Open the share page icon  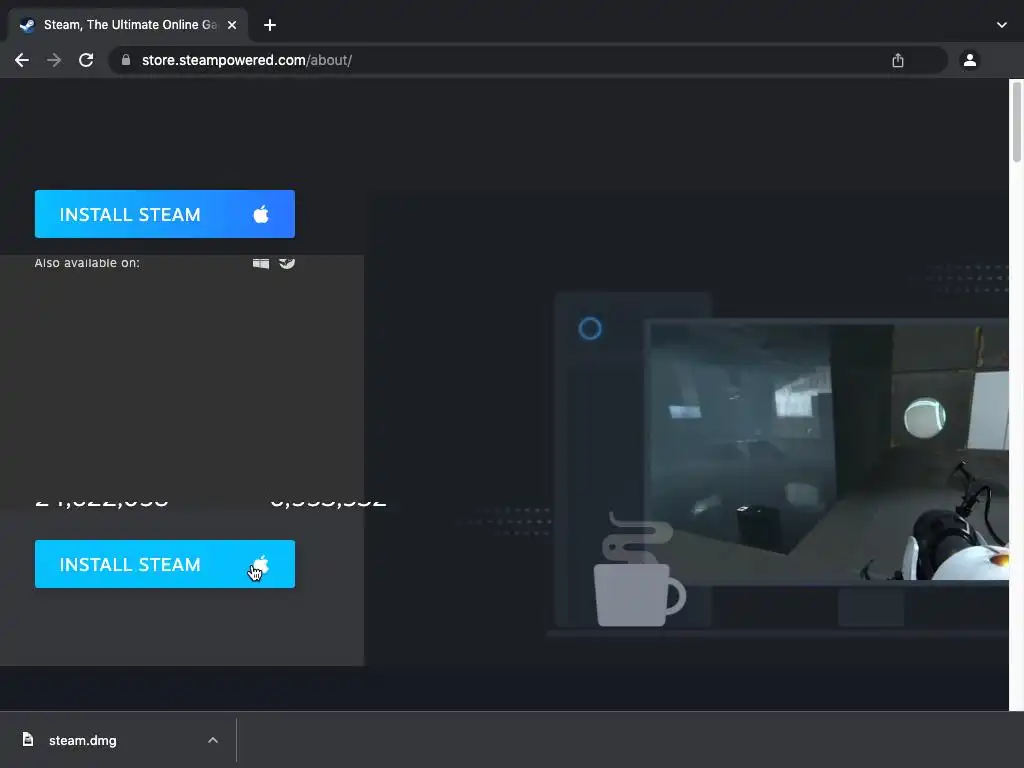pos(898,60)
